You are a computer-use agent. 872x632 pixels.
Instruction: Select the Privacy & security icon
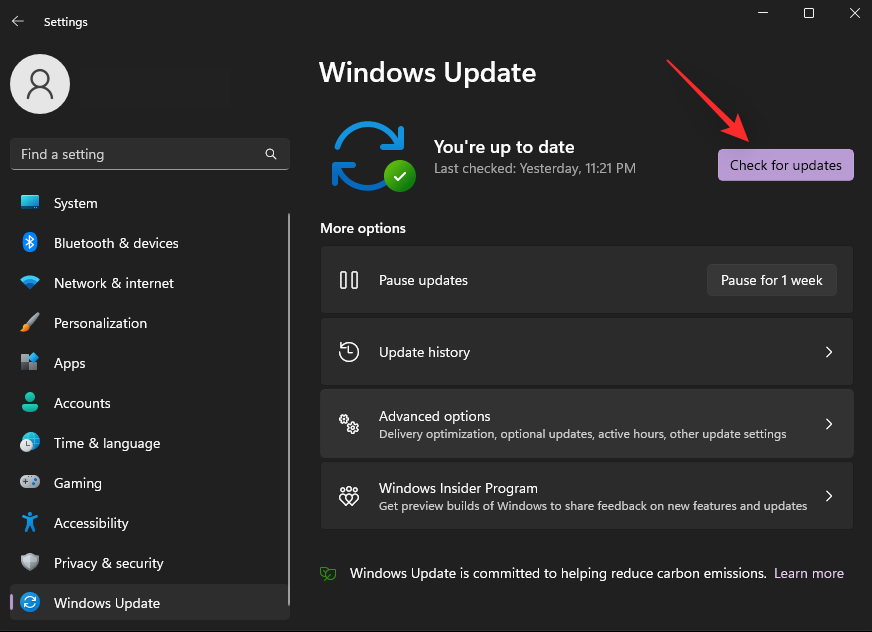click(x=30, y=563)
